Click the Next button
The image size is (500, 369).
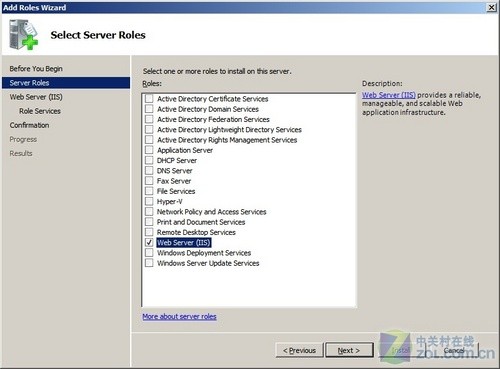point(349,350)
